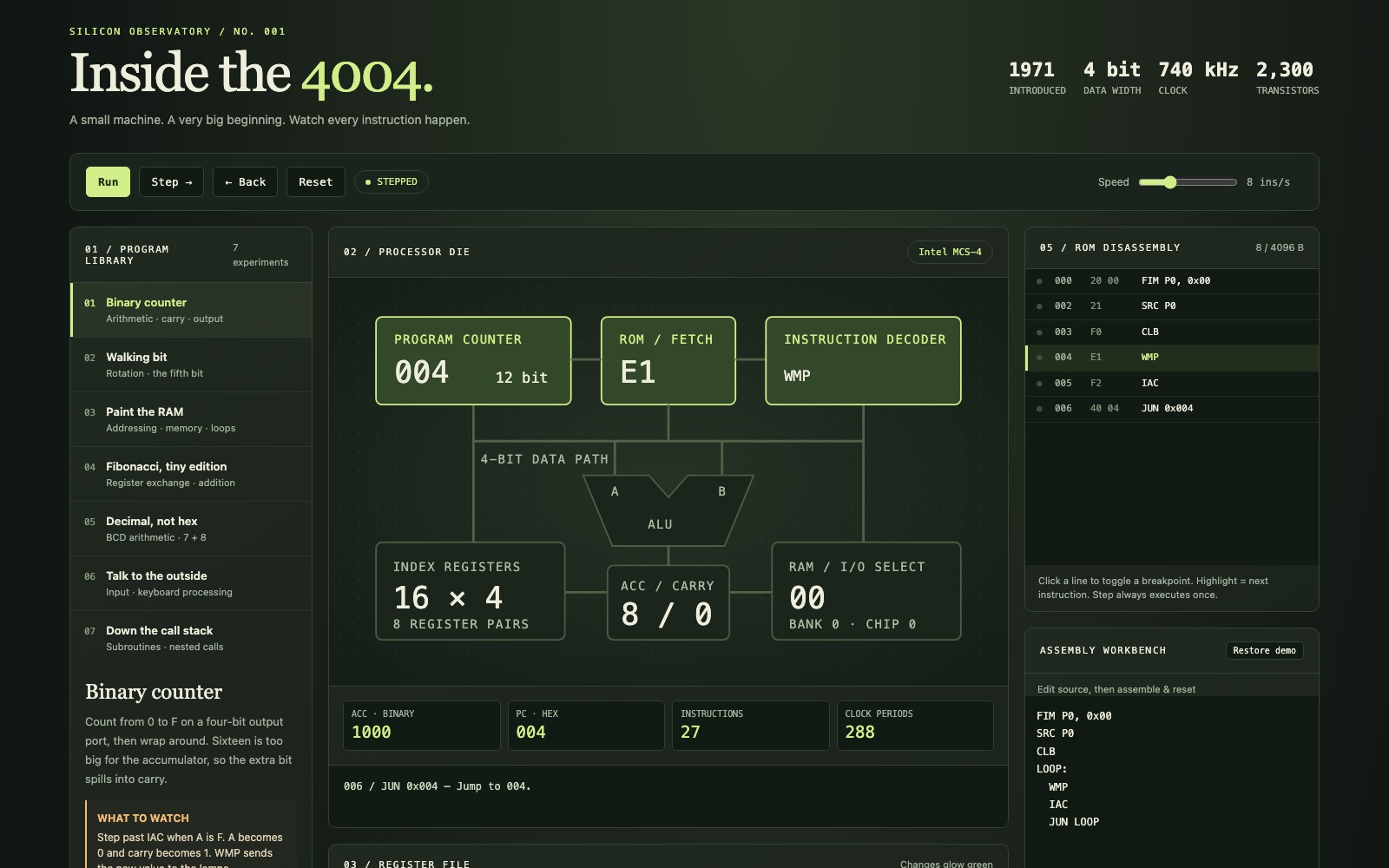Choose Fibonacci, tiny edition experiment
Viewport: 1389px width, 868px height.
(x=191, y=474)
